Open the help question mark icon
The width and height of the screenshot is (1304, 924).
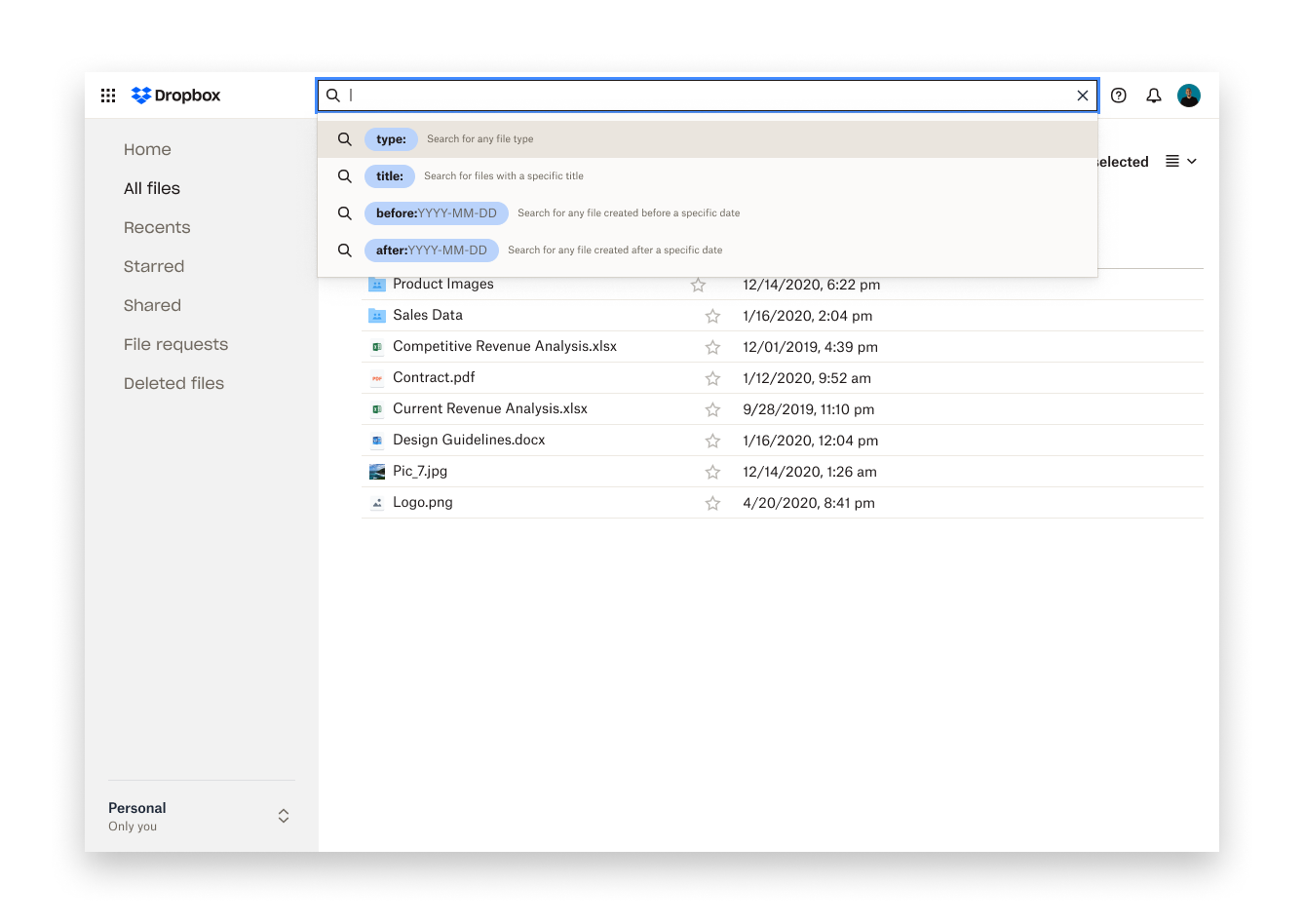[x=1119, y=96]
